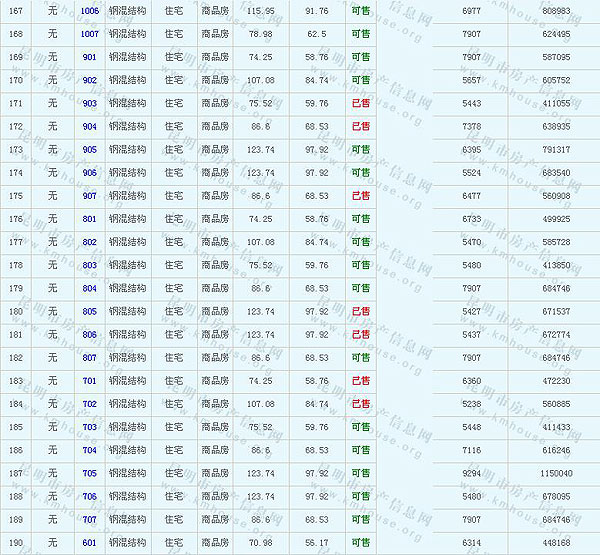Open room 803 details link
This screenshot has height=555, width=600.
coord(89,265)
